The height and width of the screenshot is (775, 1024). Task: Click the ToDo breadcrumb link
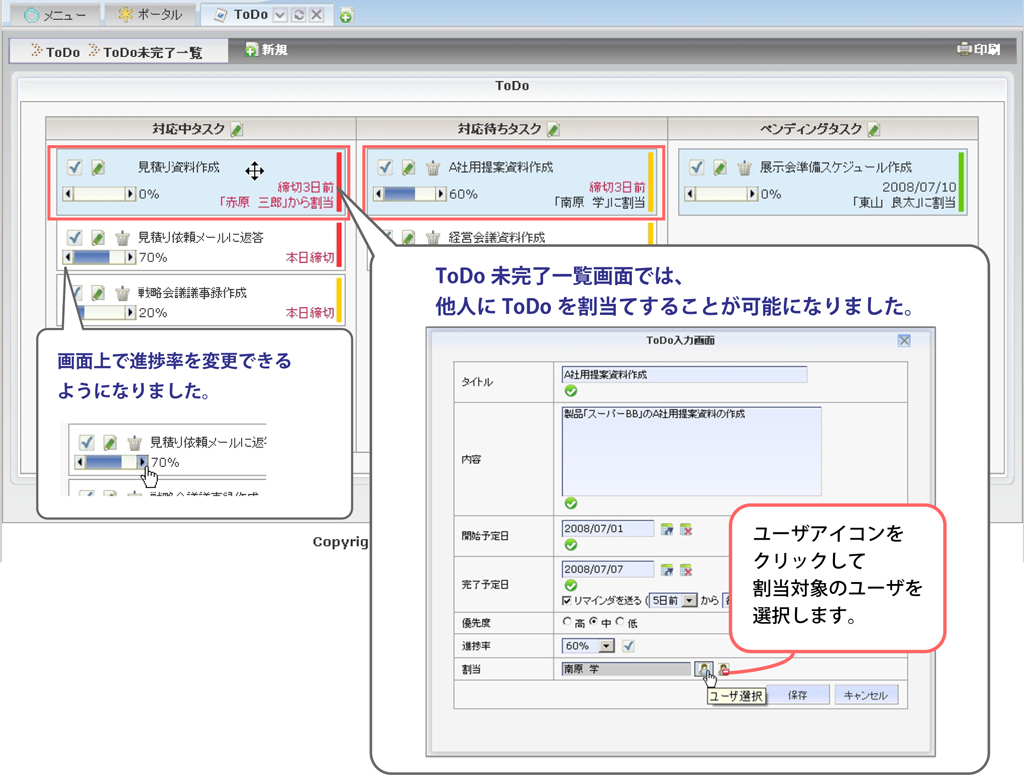click(x=63, y=52)
